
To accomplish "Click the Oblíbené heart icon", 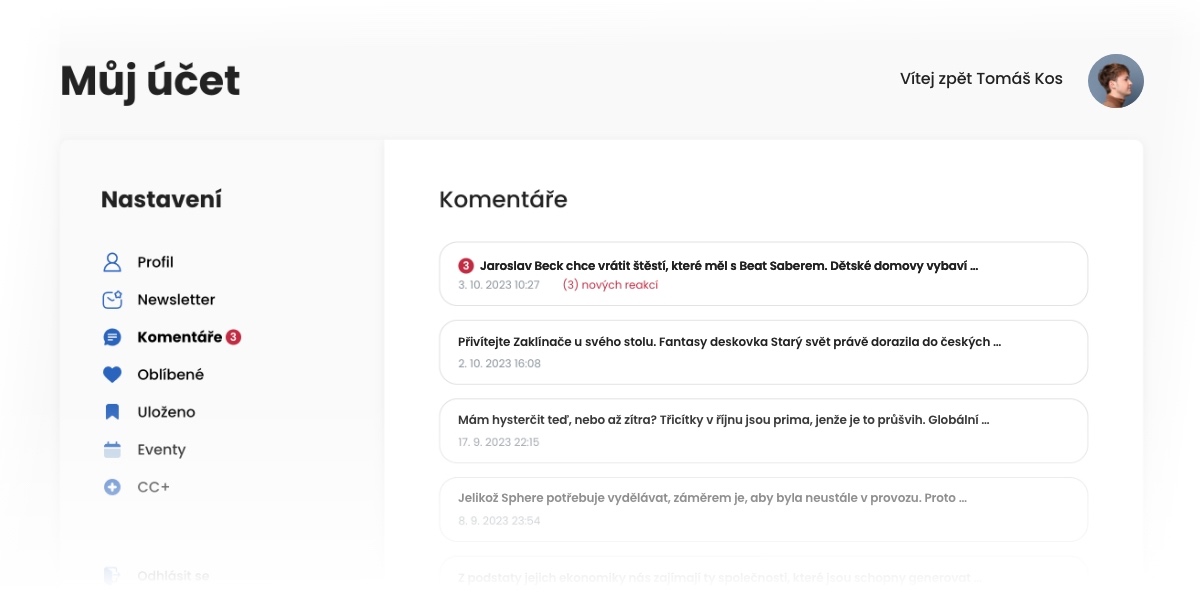I will coord(112,375).
